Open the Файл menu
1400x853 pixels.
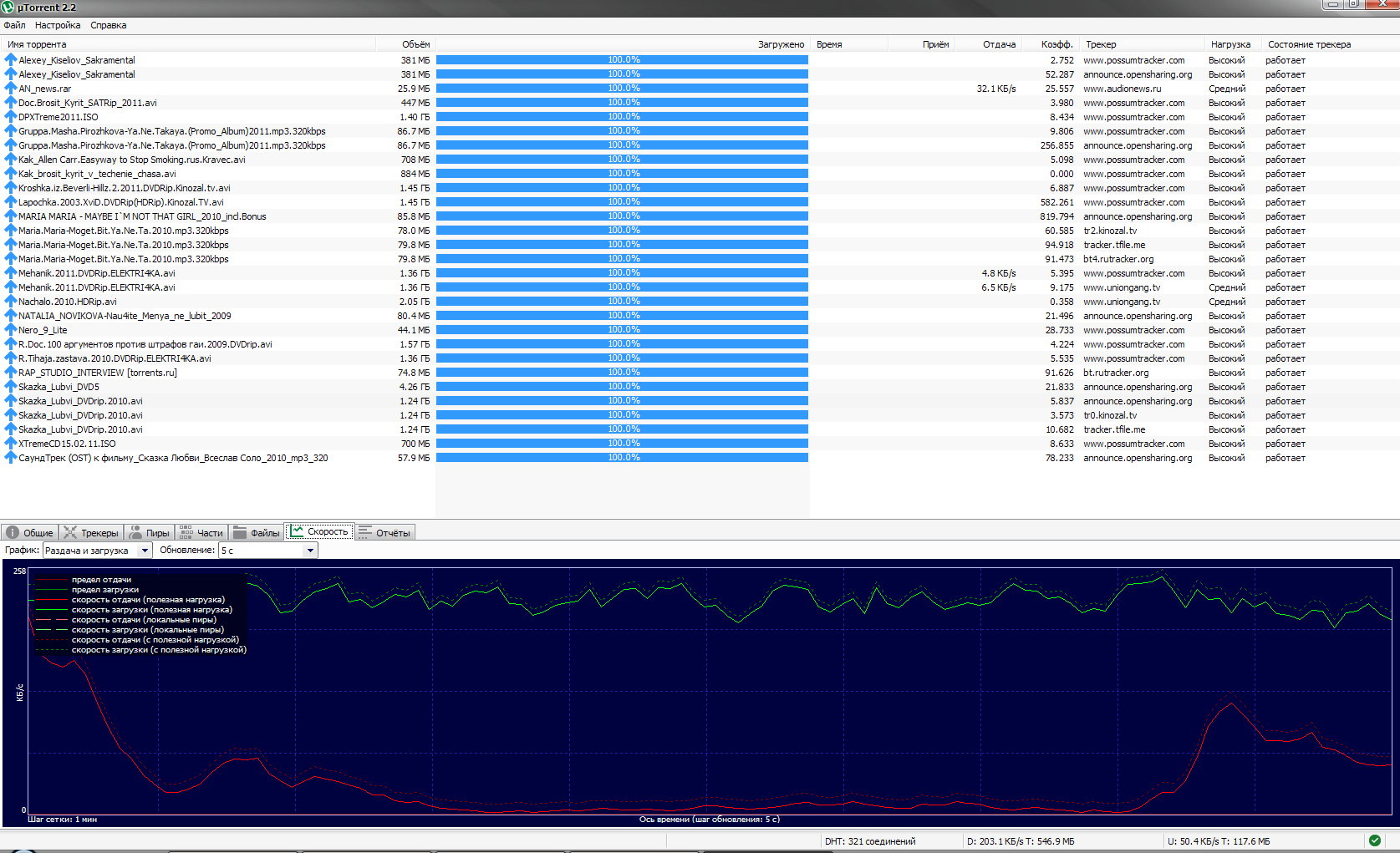15,25
